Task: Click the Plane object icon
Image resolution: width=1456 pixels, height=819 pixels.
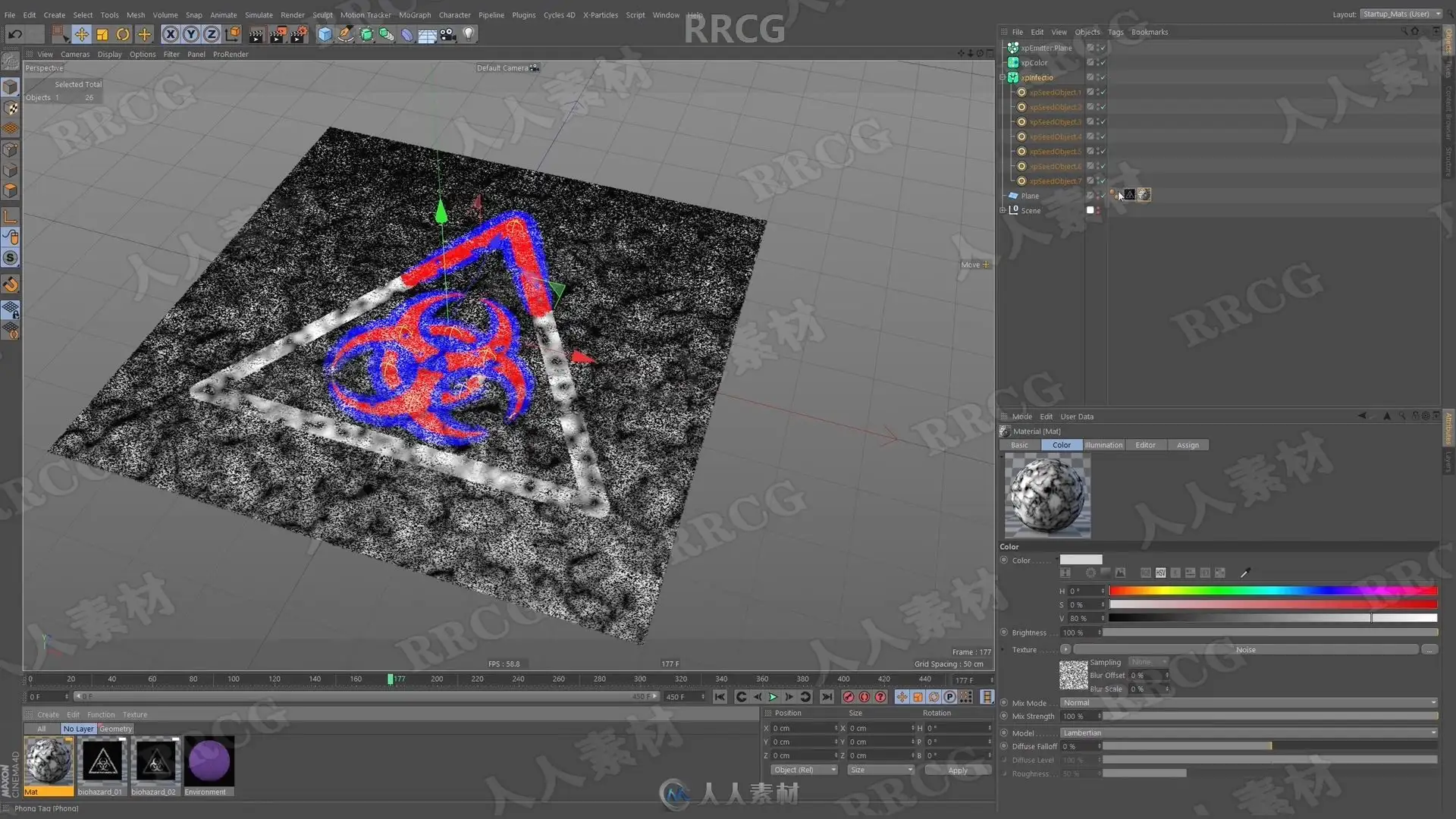Action: coord(1013,196)
